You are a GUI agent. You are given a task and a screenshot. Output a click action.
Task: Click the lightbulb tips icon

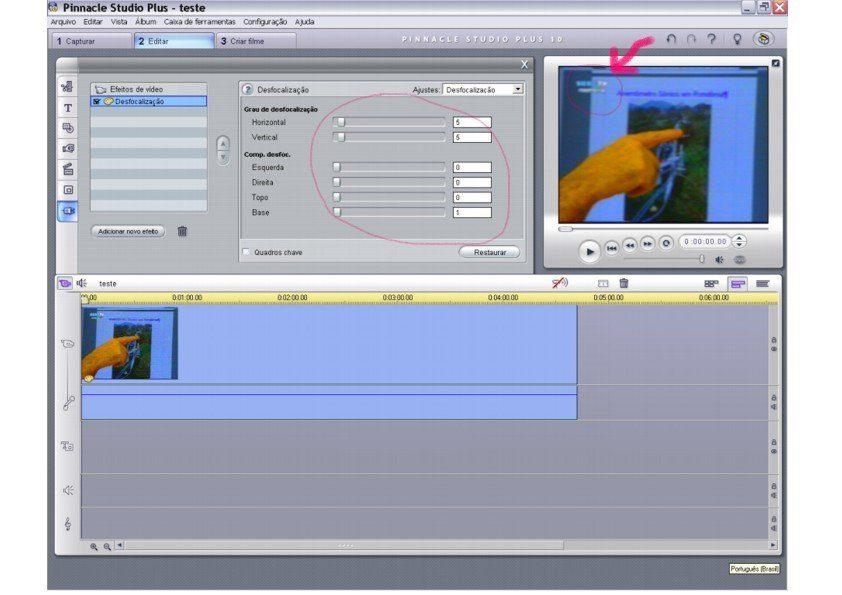click(737, 39)
